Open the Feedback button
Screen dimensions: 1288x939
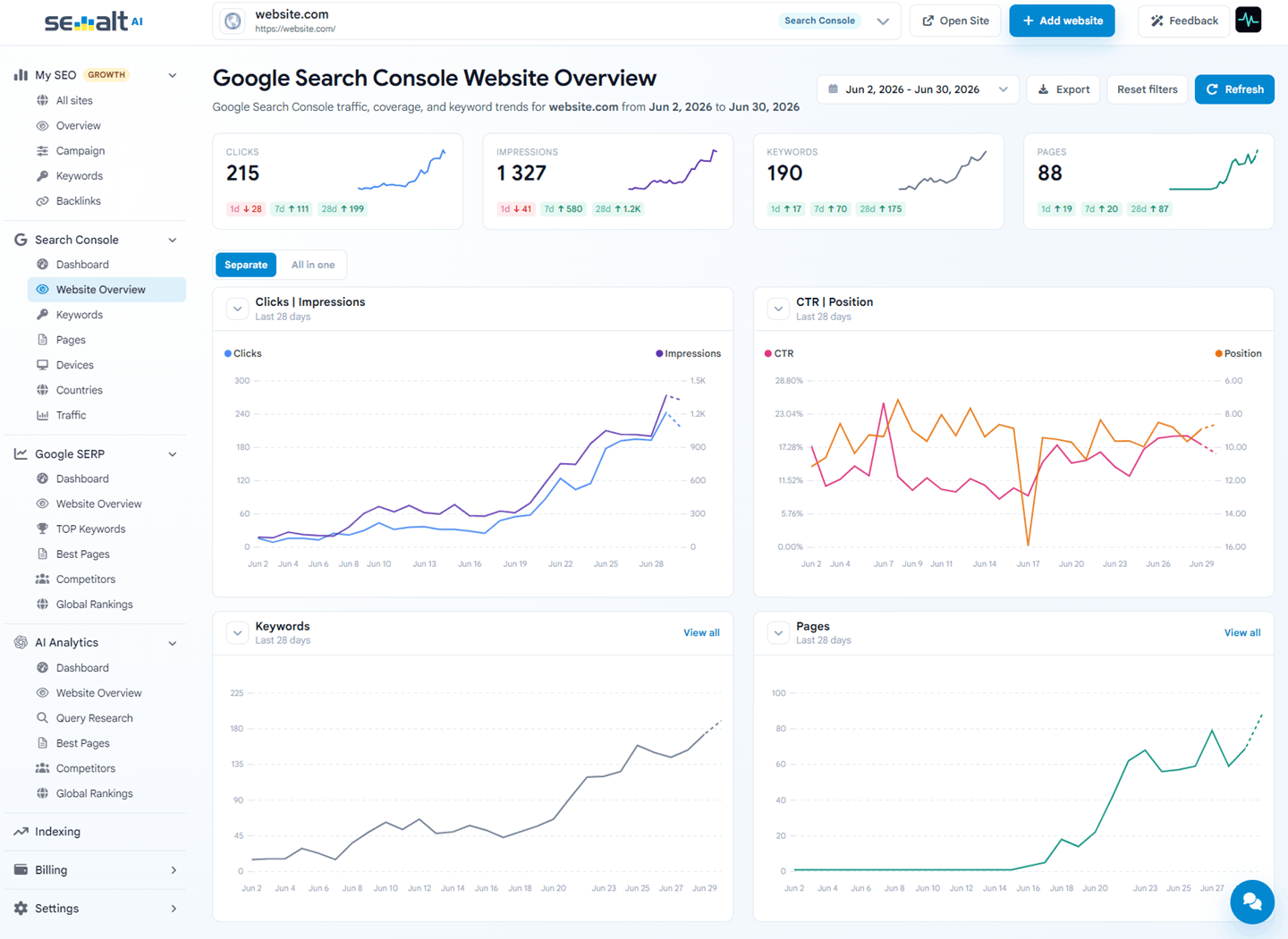1183,21
